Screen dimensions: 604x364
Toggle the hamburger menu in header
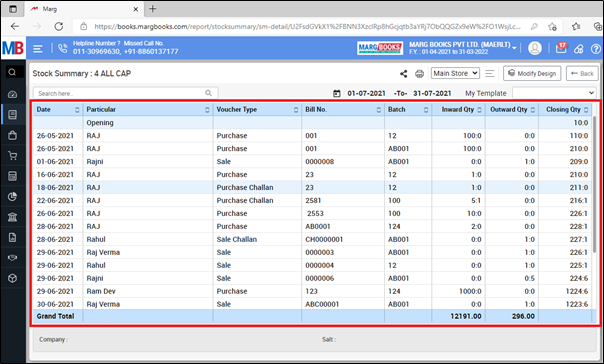tap(38, 49)
